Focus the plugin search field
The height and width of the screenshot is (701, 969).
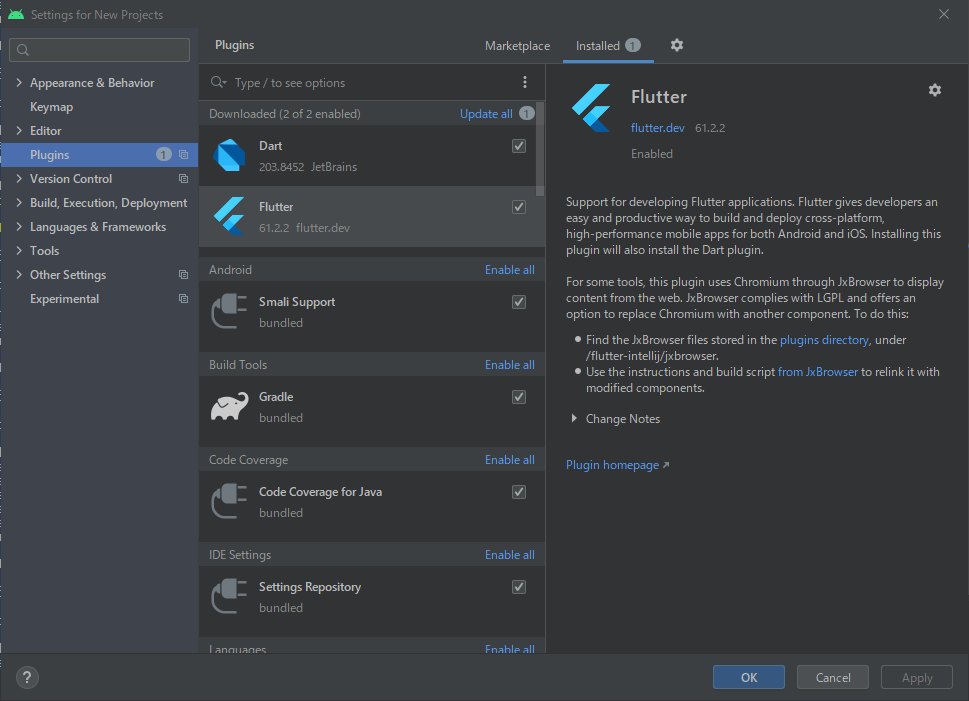371,82
